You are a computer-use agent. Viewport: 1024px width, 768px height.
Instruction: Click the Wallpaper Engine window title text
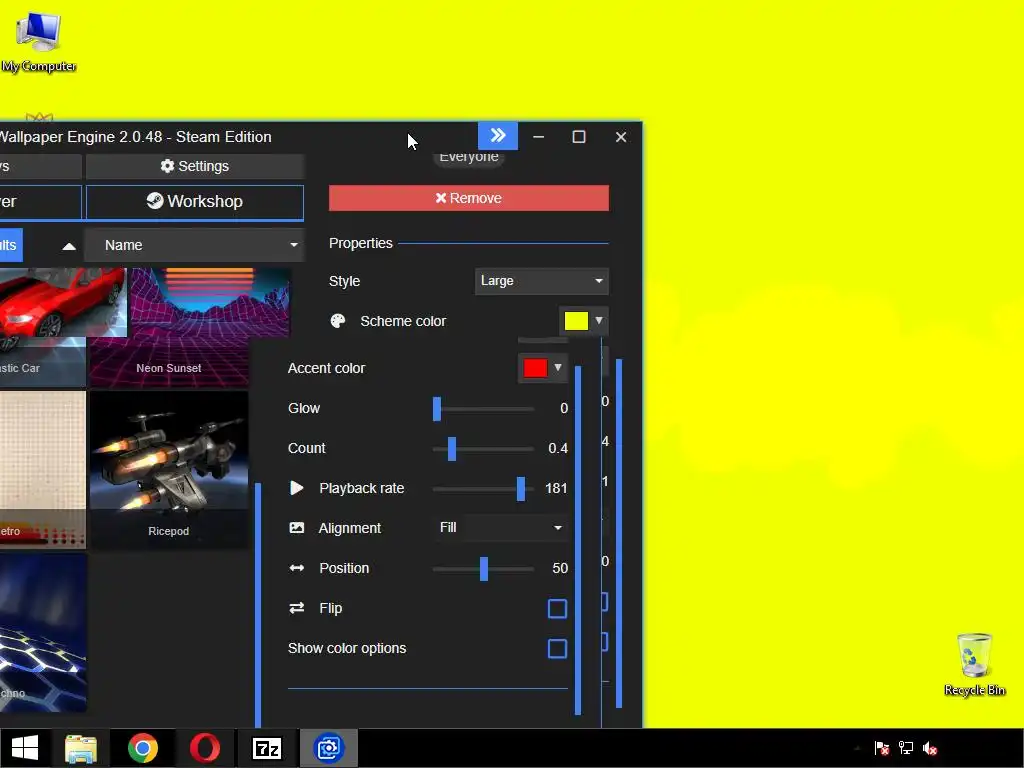click(135, 136)
